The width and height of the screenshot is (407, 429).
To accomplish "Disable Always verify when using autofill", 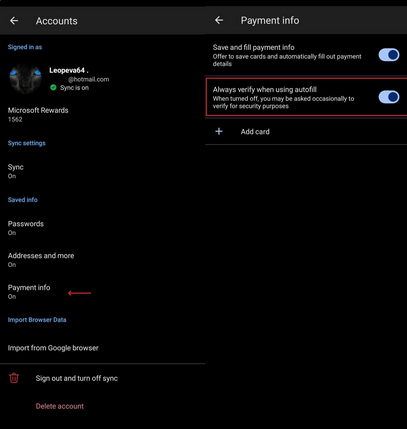I will [389, 97].
